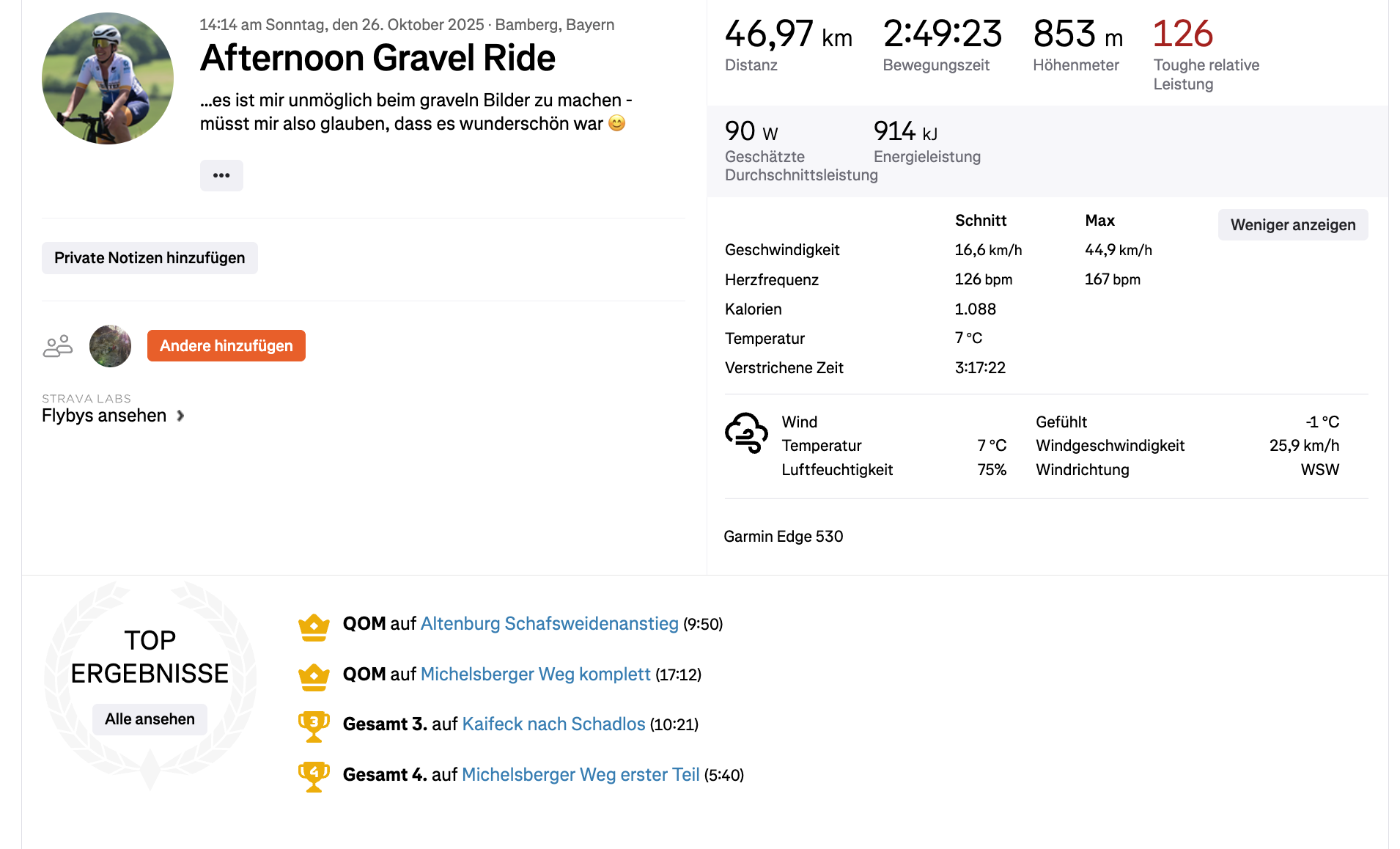Open Altenburg Schafsweidenanstieg segment link
The width and height of the screenshot is (1400, 849).
549,624
